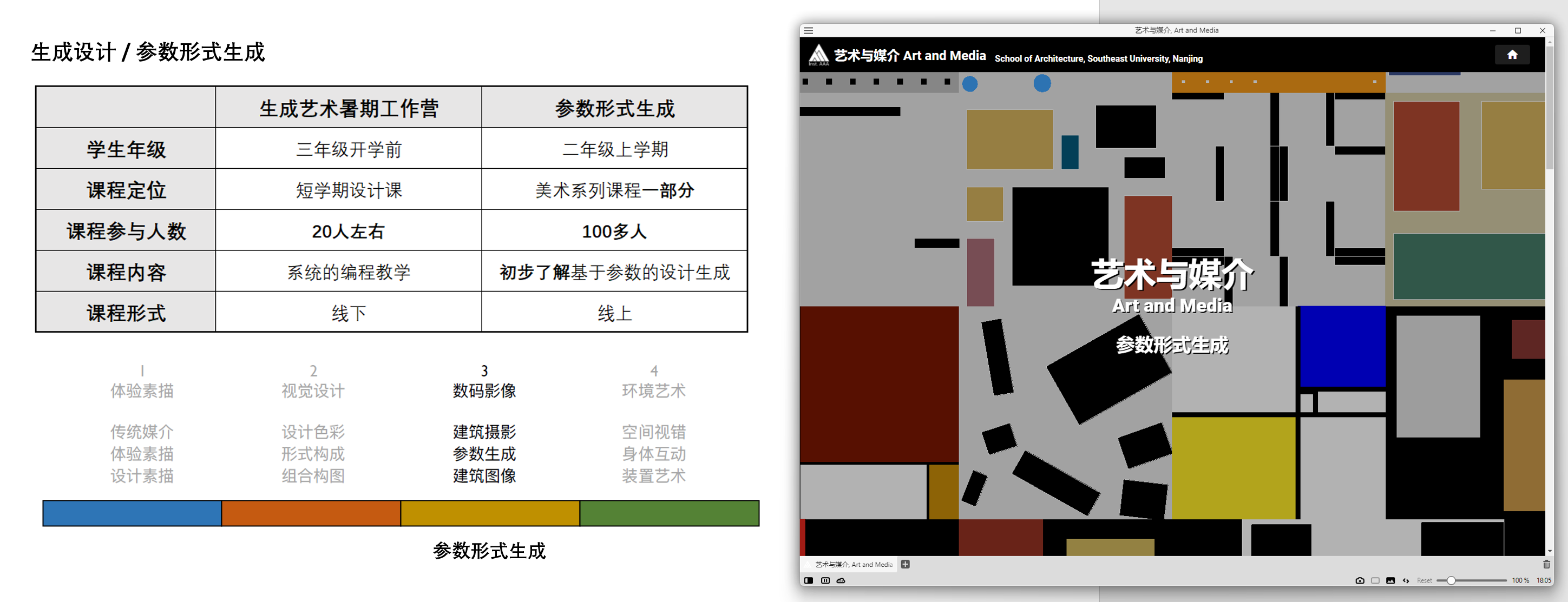The image size is (1568, 602).
Task: Click the 建筑图像 item
Action: (484, 475)
